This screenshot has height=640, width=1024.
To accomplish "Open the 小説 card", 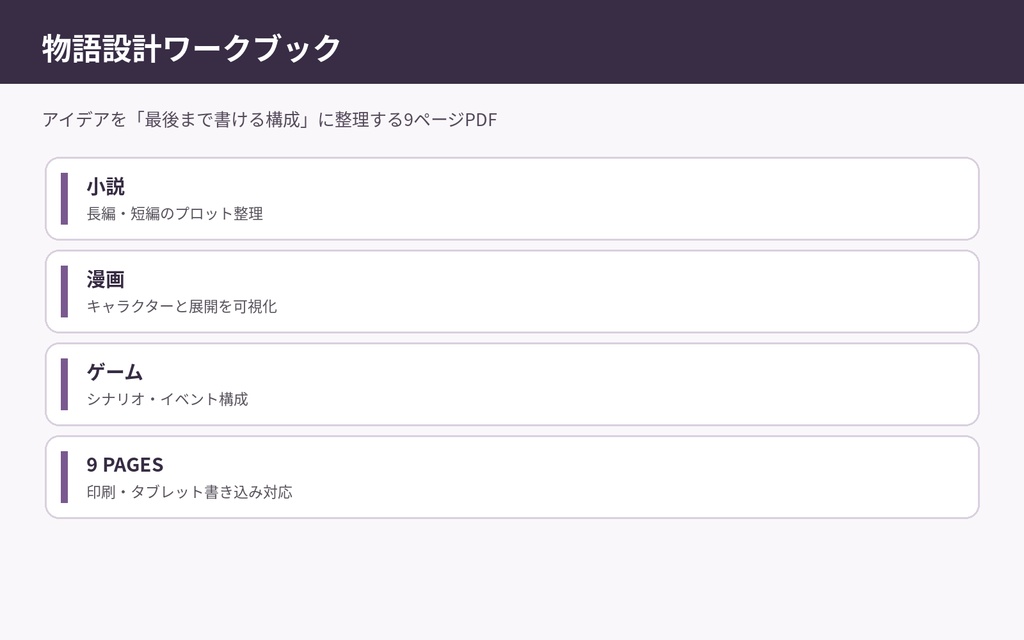I will tap(512, 199).
